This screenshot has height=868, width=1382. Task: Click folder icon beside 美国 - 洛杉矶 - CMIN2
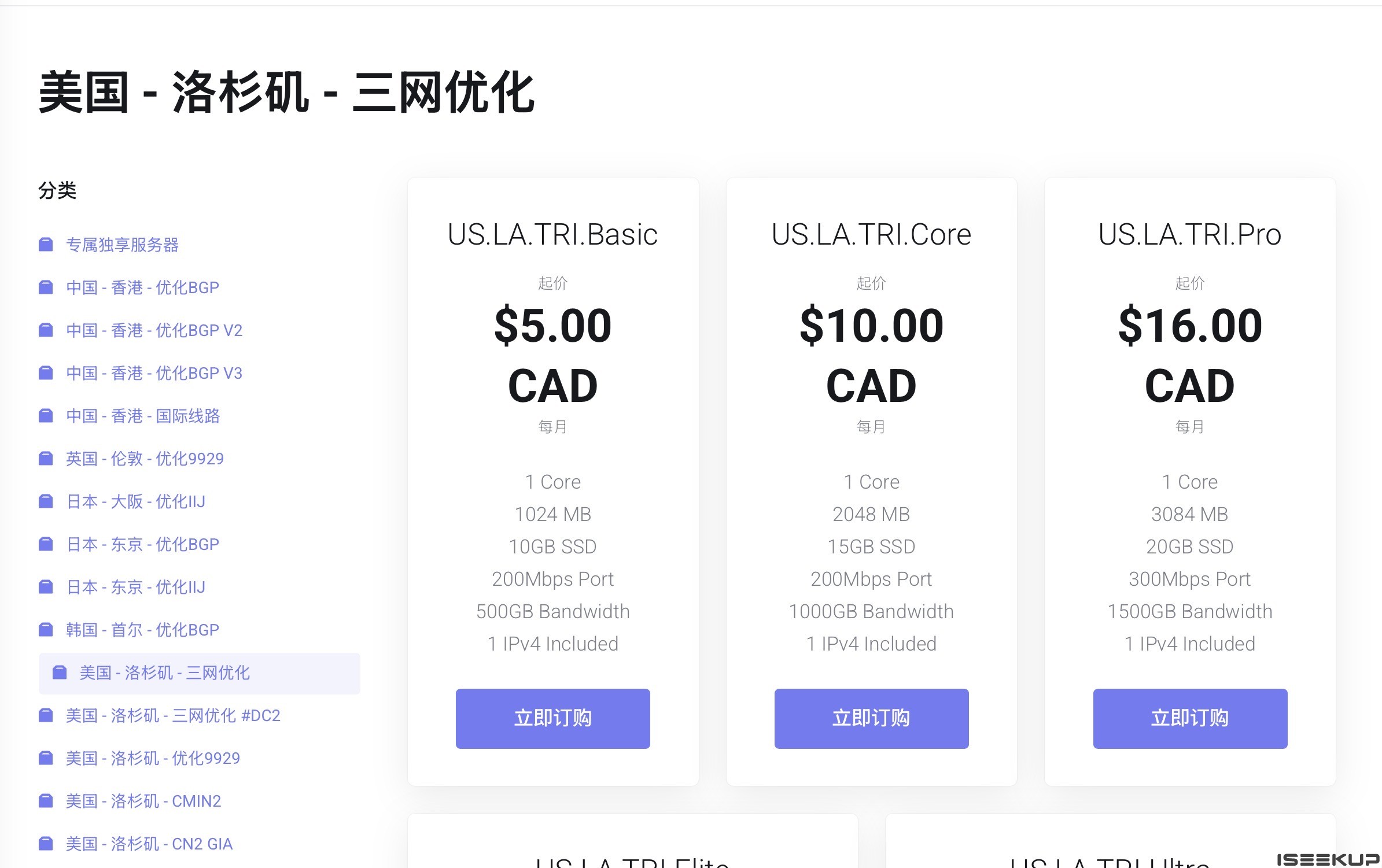pyautogui.click(x=46, y=801)
